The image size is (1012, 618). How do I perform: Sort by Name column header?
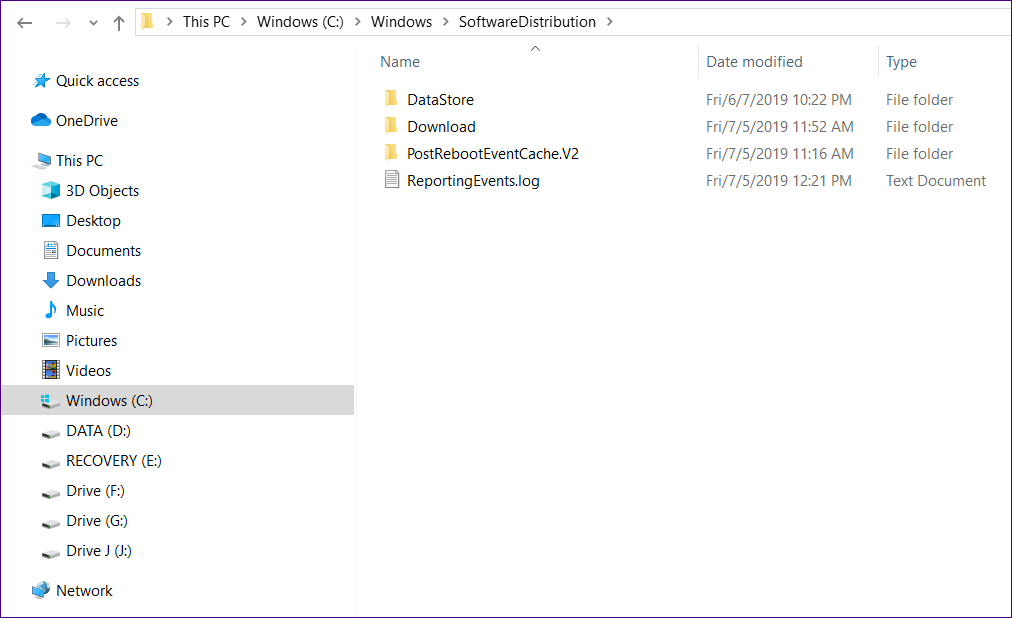pyautogui.click(x=400, y=62)
